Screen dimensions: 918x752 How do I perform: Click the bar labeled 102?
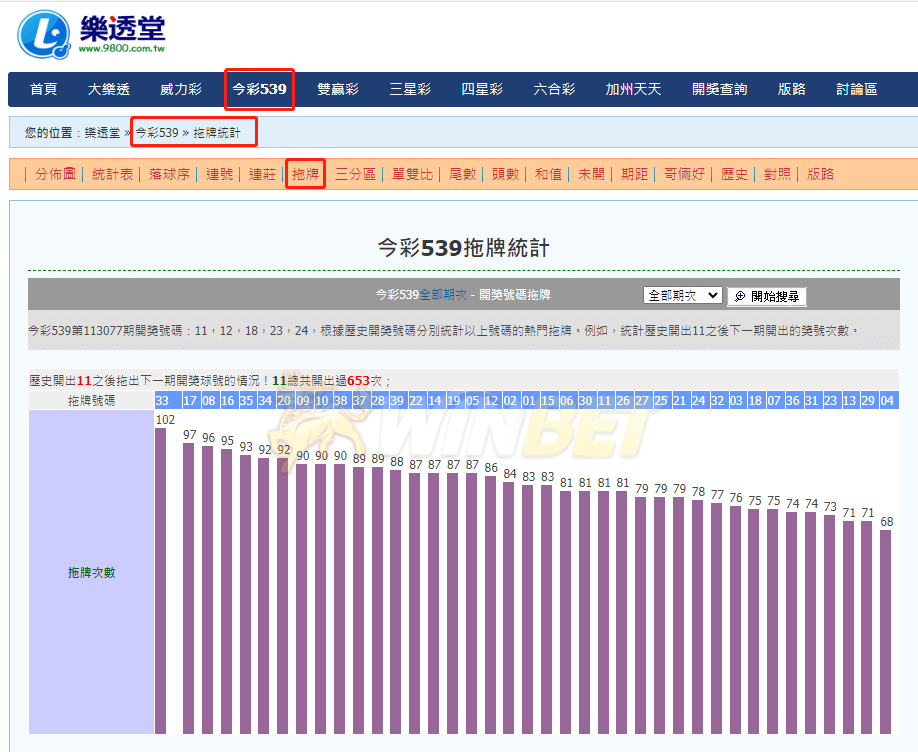[160, 580]
